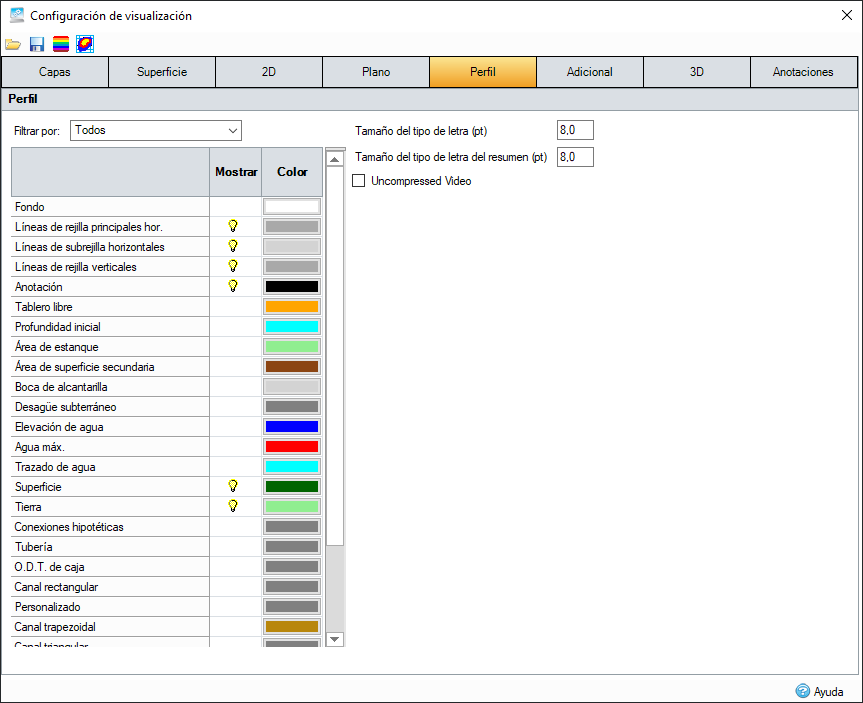Change the Tierra light green swatch
The image size is (863, 703).
pos(292,506)
